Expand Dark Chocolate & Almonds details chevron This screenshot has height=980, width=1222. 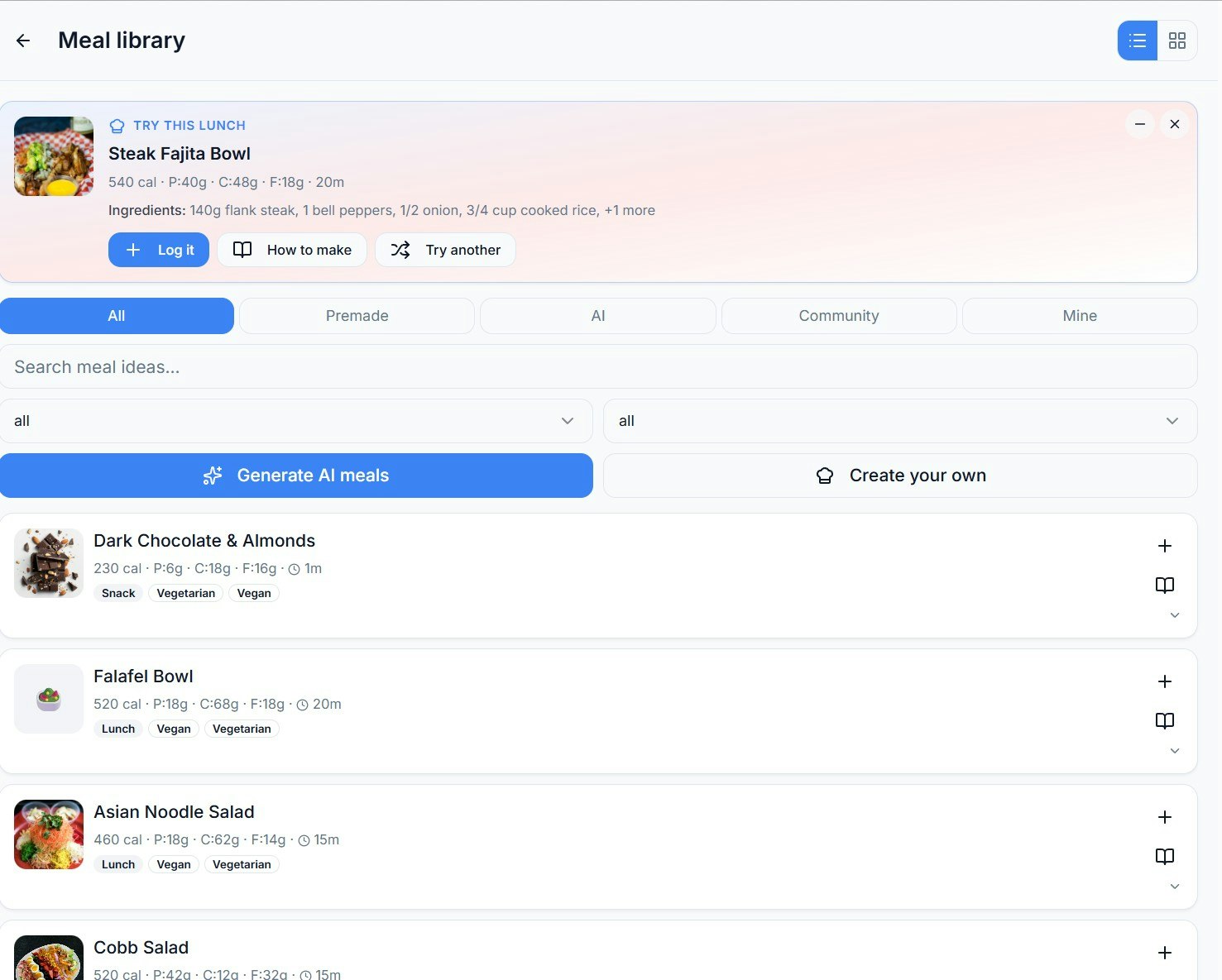click(1175, 615)
